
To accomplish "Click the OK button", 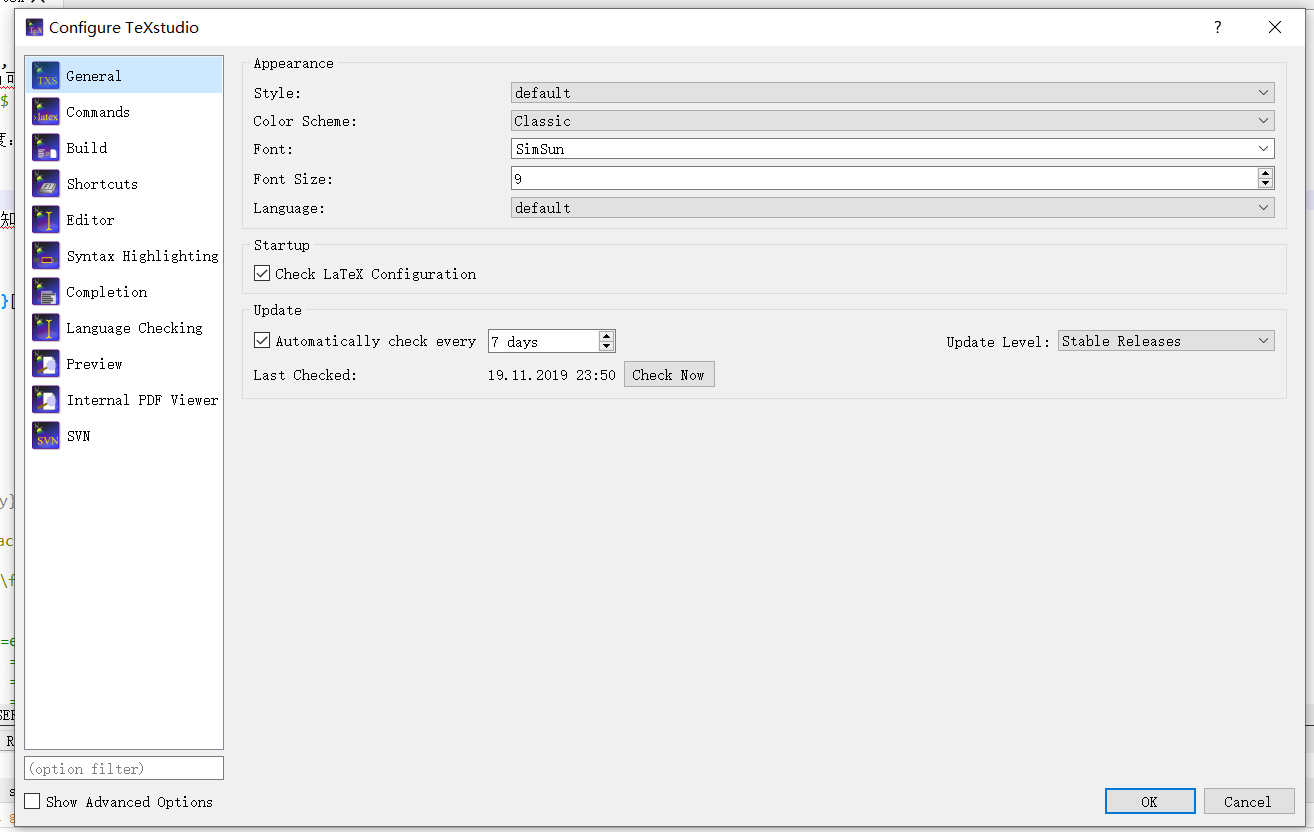I will (1150, 801).
